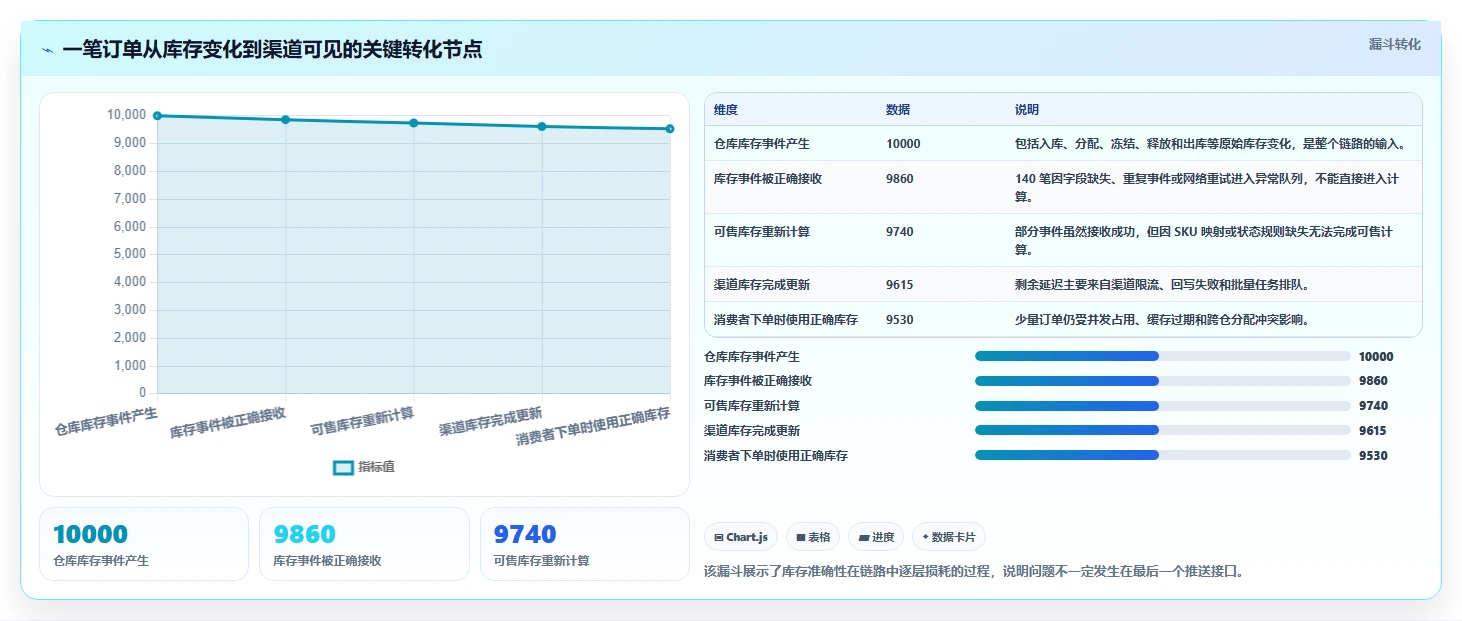
Task: Click table value 9860
Action: pos(900,179)
